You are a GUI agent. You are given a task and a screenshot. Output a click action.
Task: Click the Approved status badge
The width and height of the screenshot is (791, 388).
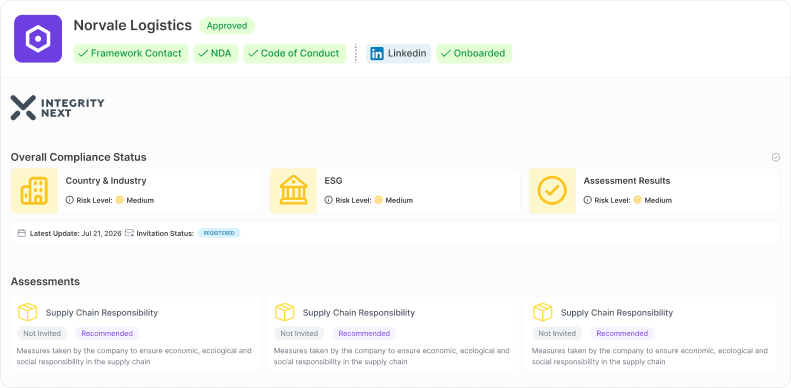click(x=227, y=26)
